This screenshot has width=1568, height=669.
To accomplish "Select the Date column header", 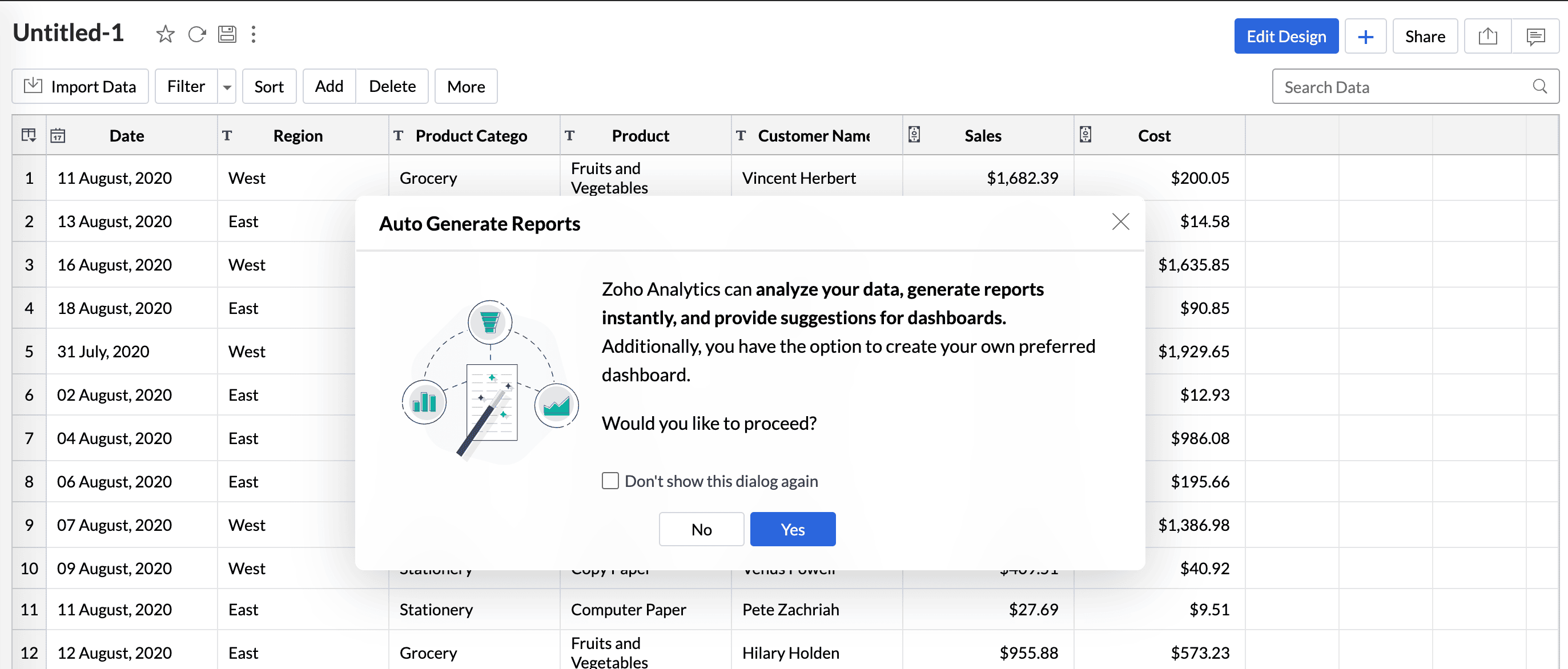I will click(x=132, y=135).
